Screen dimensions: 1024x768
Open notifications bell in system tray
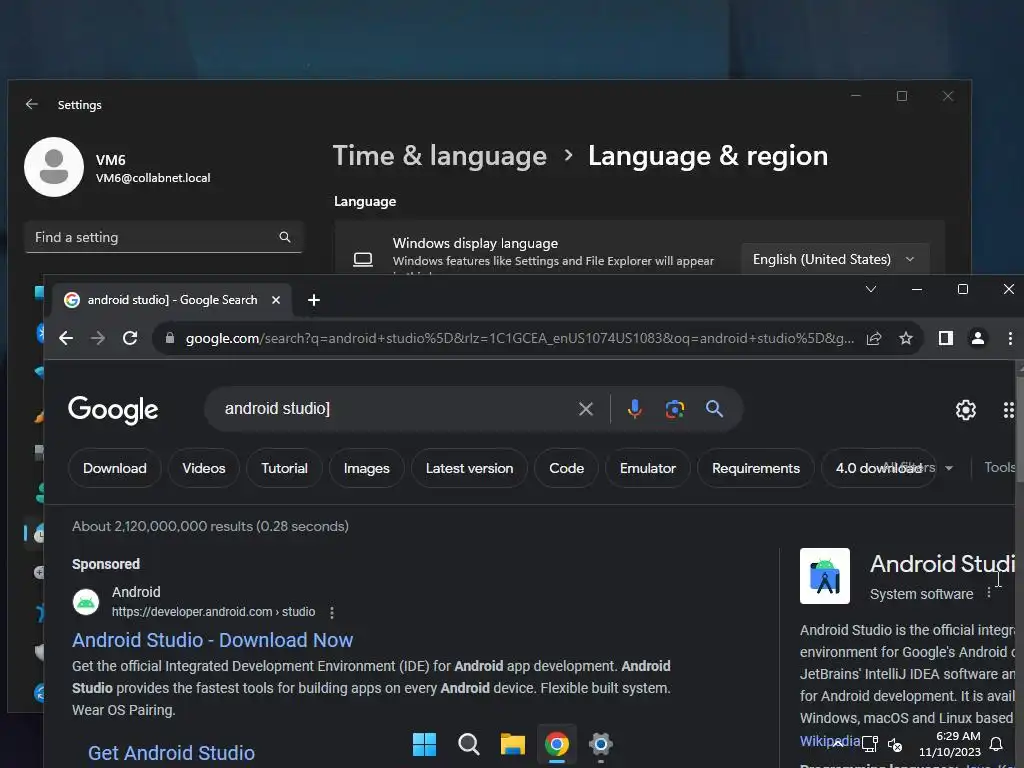coord(996,744)
